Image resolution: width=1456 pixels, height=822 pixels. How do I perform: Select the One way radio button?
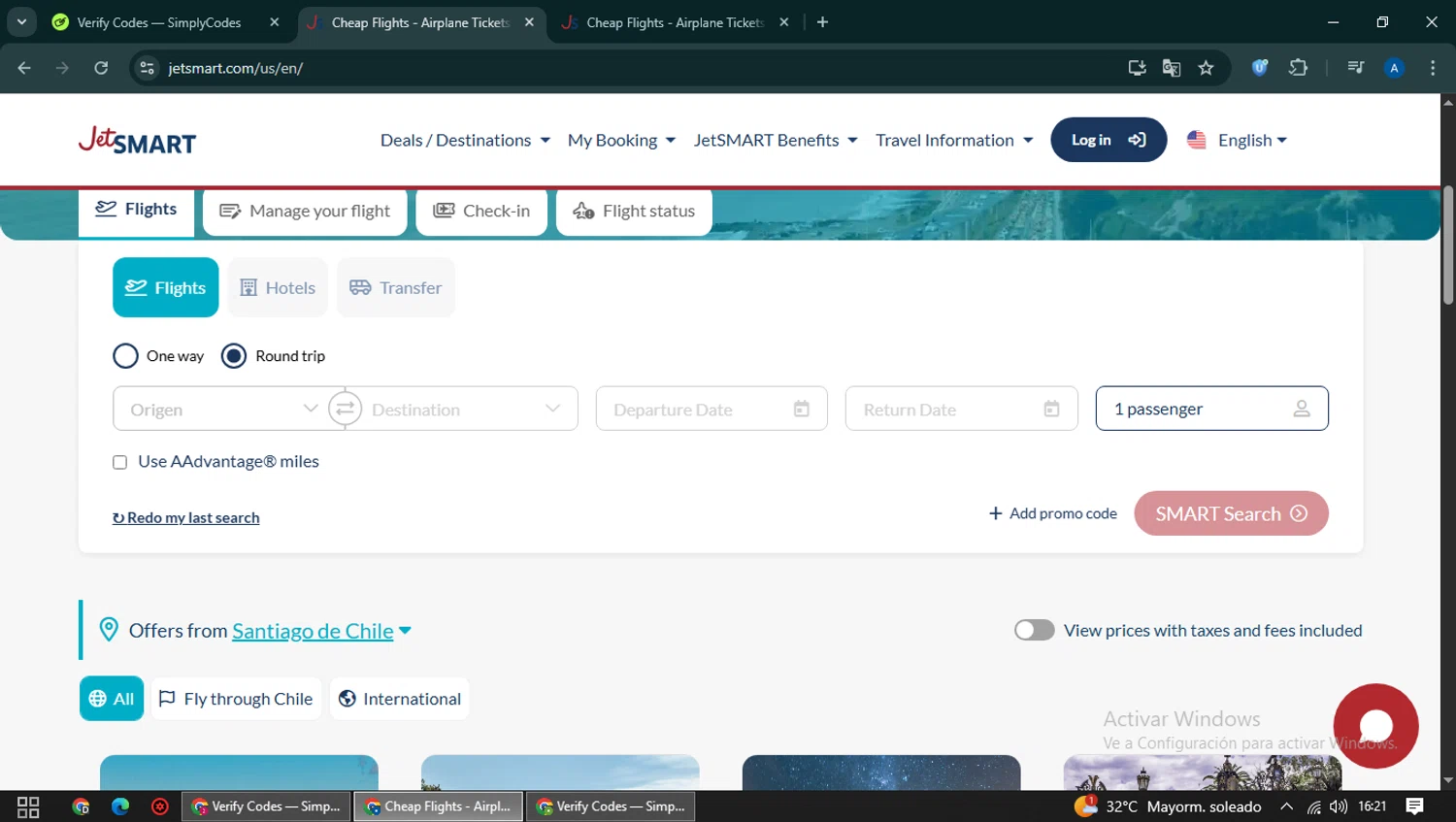coord(125,356)
